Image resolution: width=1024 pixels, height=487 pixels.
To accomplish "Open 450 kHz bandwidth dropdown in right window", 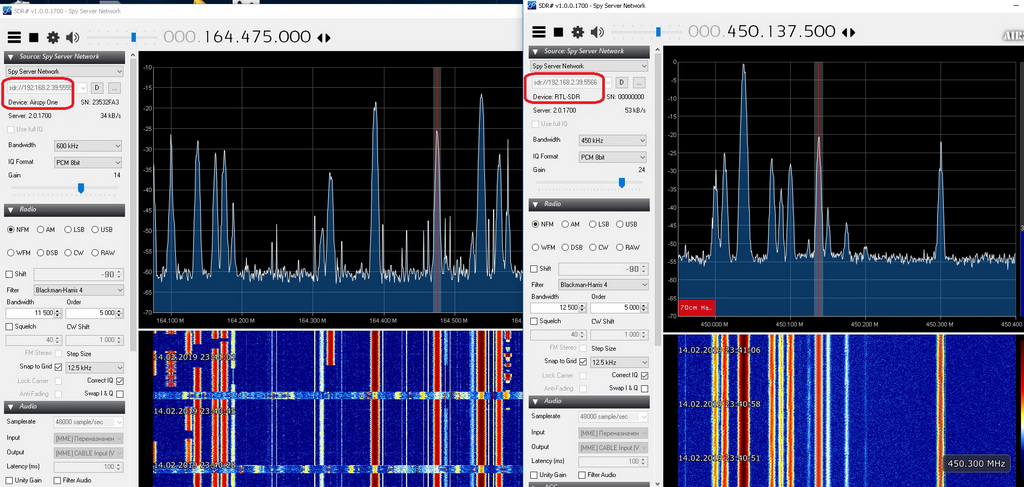I will tap(613, 140).
